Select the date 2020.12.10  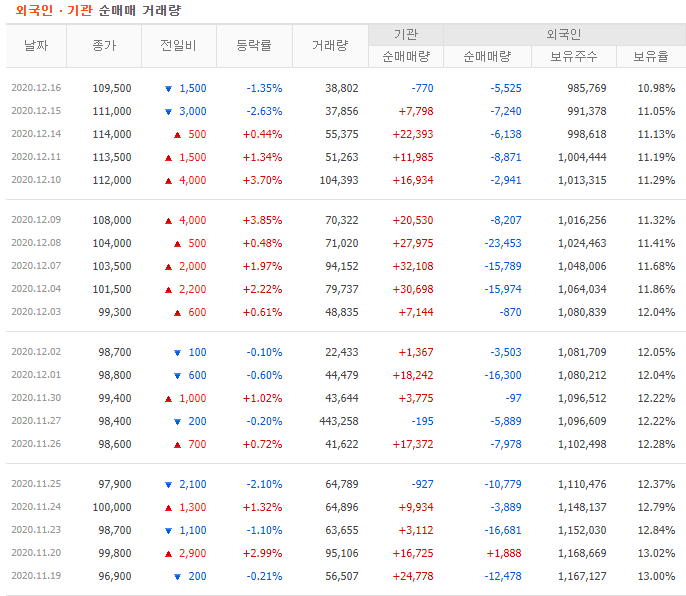coord(36,180)
